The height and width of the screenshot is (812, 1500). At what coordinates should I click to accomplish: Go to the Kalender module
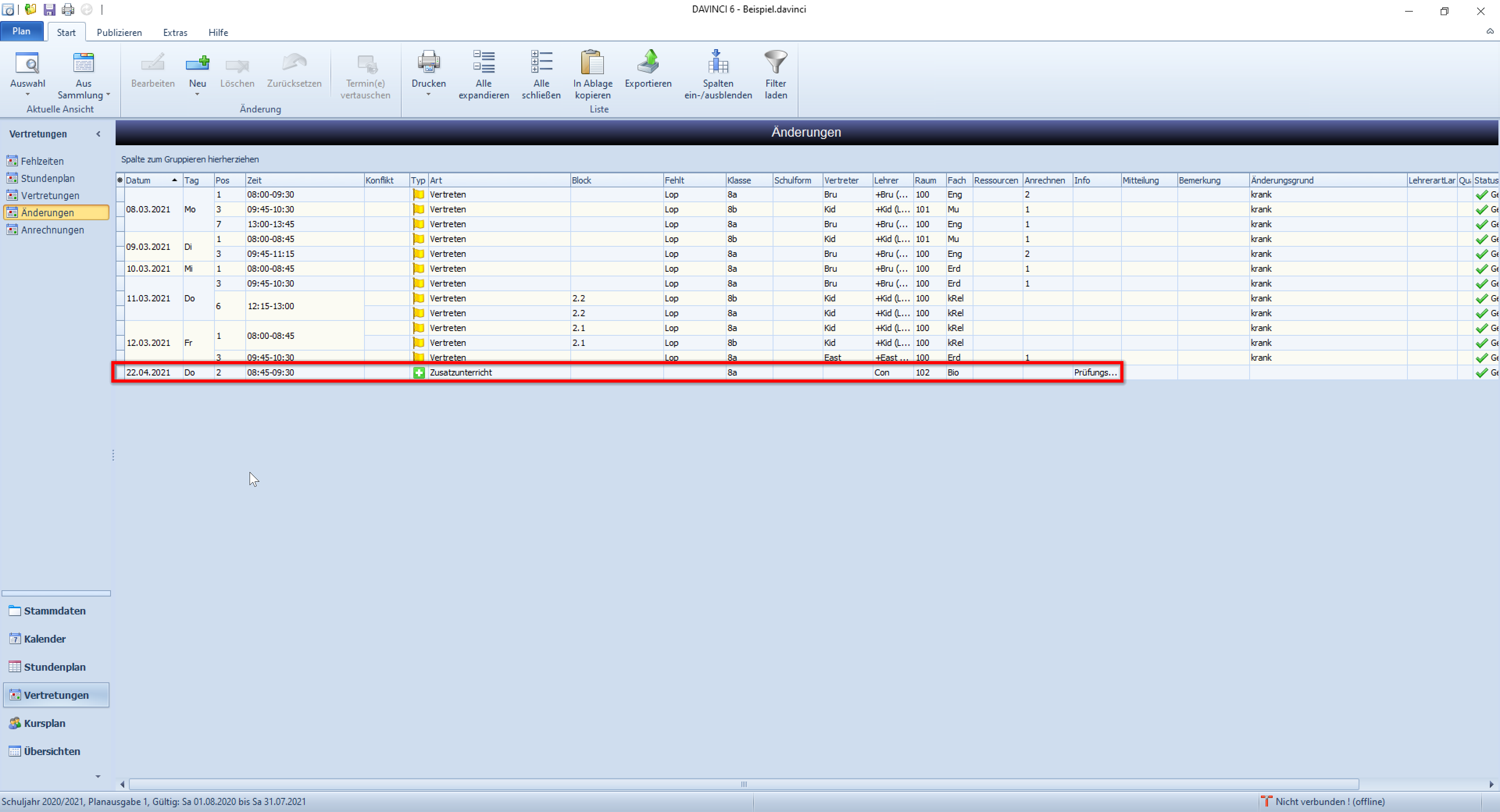click(x=45, y=639)
